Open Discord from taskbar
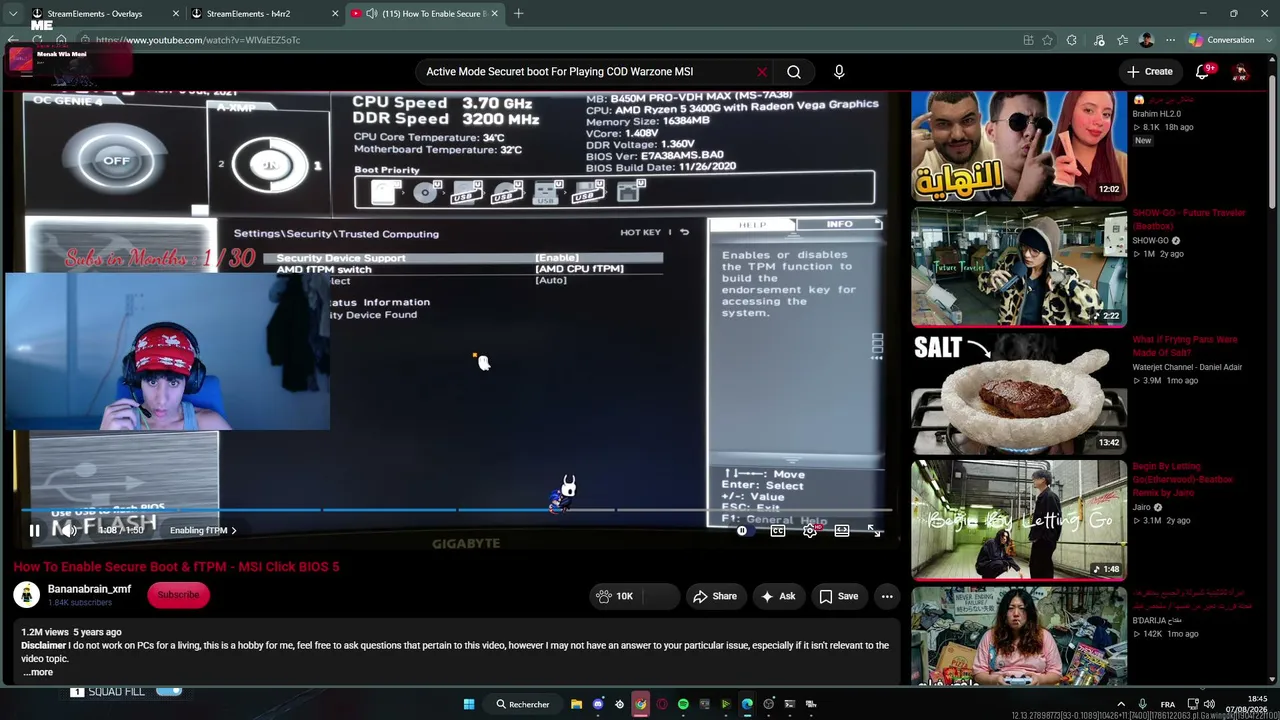The height and width of the screenshot is (720, 1280). coord(598,704)
